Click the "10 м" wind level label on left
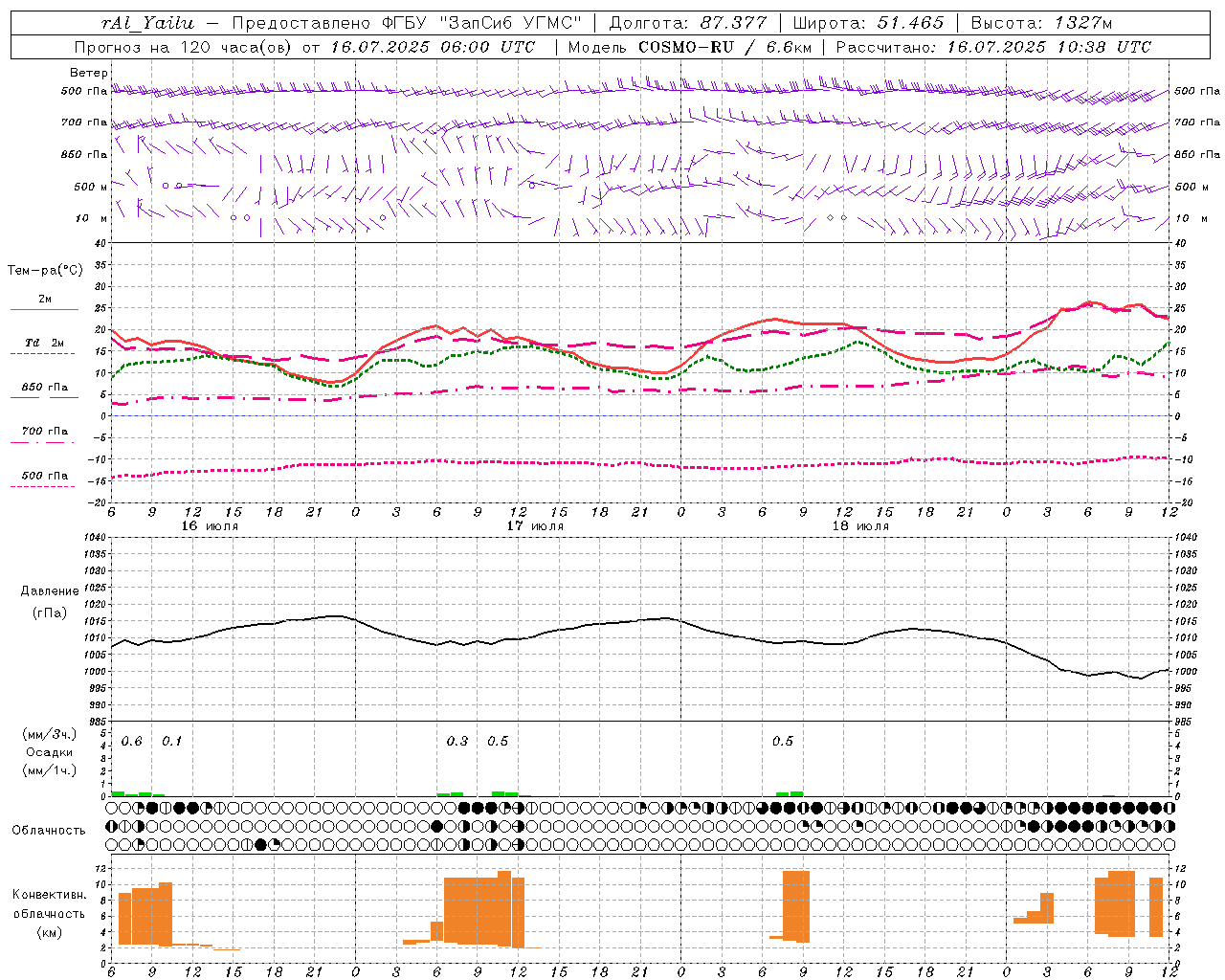 coord(92,218)
